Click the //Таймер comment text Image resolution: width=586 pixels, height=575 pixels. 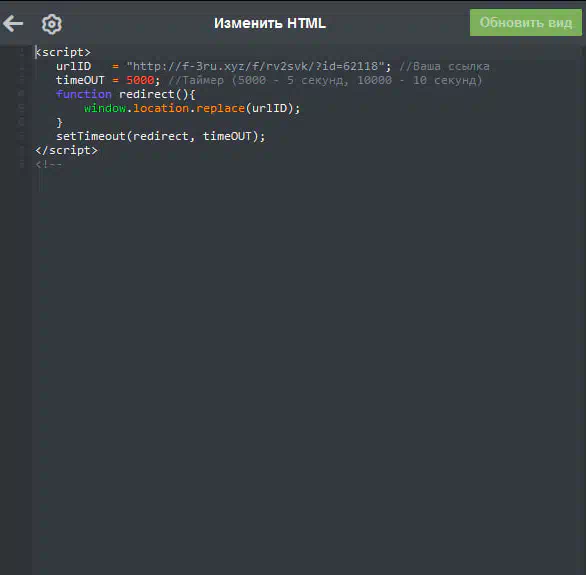pyautogui.click(x=325, y=80)
